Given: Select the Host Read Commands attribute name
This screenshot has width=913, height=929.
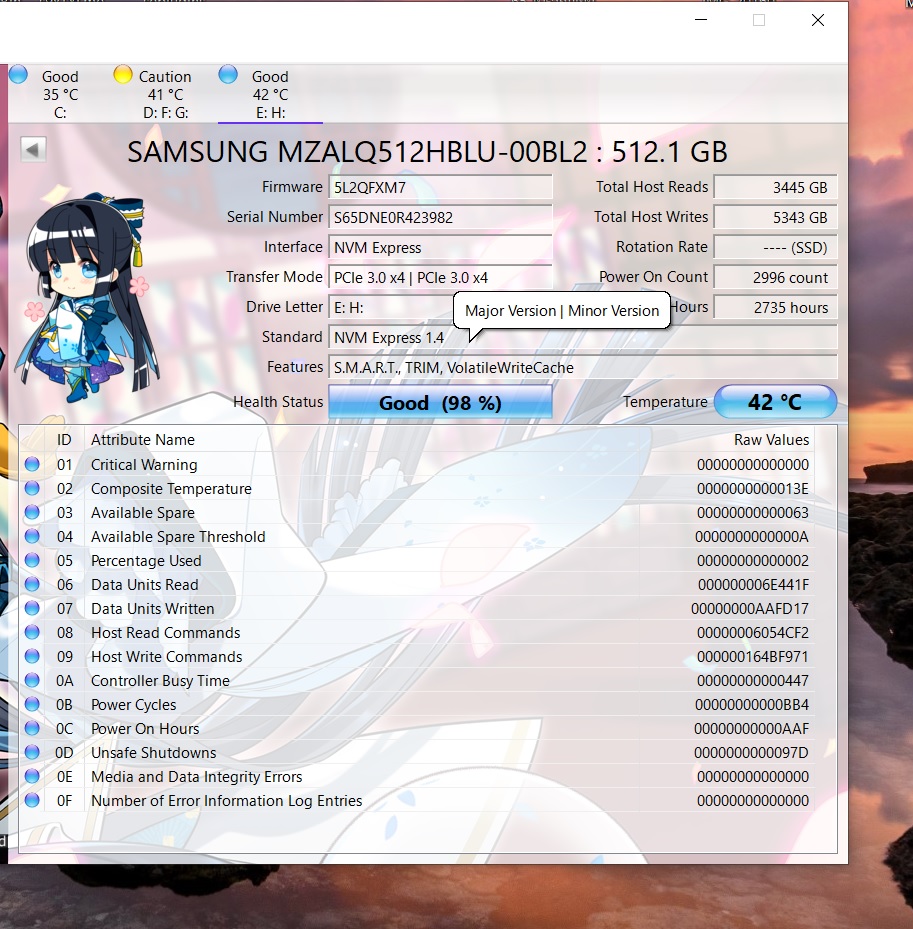Looking at the screenshot, I should pos(166,632).
